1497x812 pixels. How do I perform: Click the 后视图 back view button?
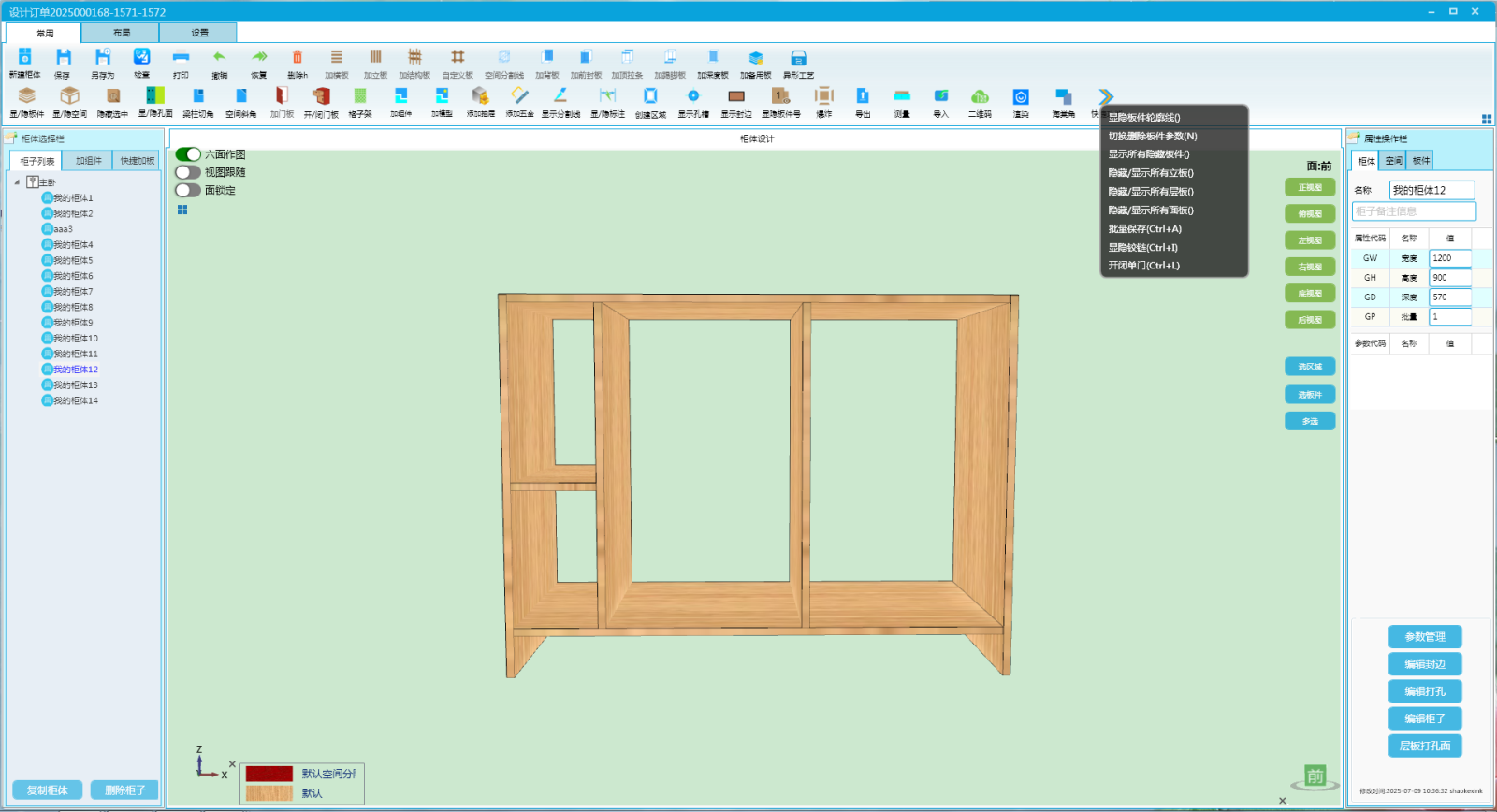tap(1310, 320)
